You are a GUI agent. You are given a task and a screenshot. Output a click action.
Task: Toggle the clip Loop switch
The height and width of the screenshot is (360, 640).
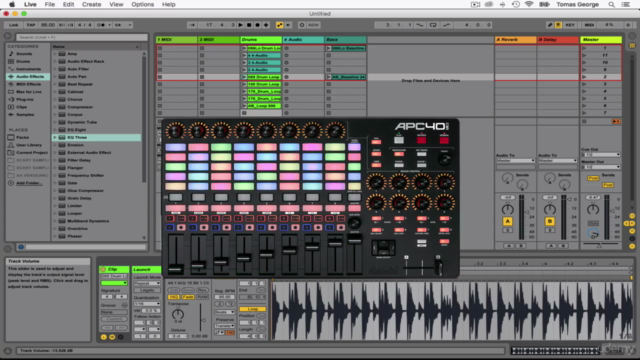pyautogui.click(x=252, y=309)
